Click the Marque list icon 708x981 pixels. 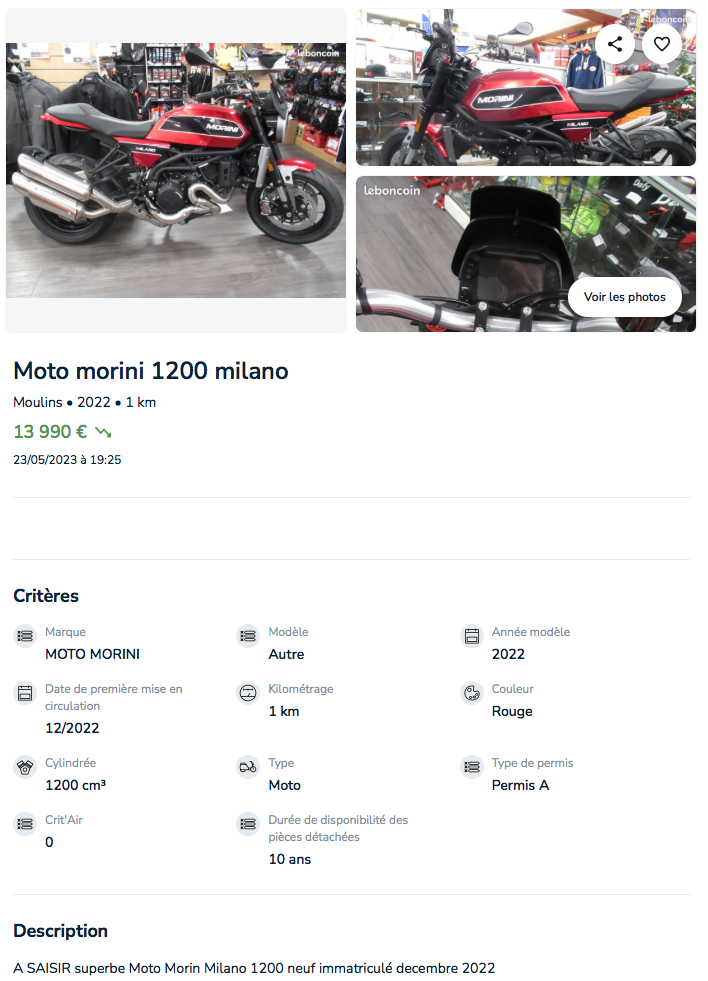[25, 636]
